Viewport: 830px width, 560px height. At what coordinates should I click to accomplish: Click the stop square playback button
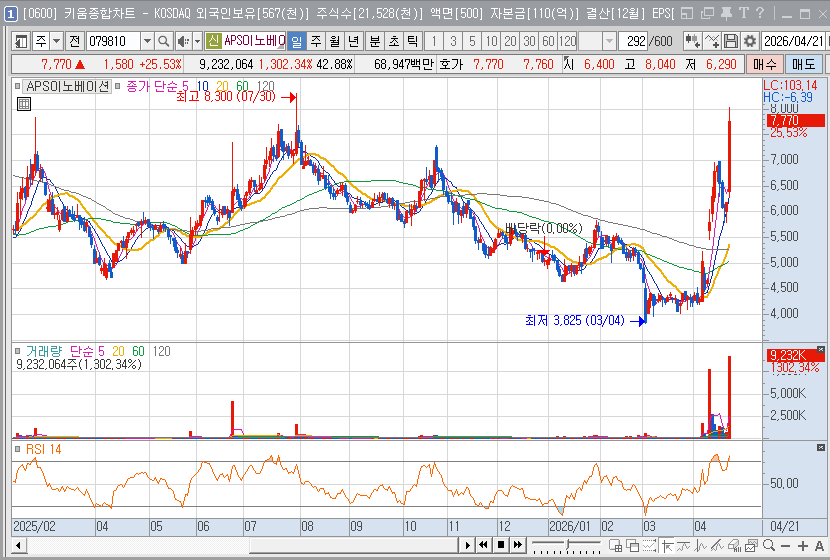click(501, 545)
